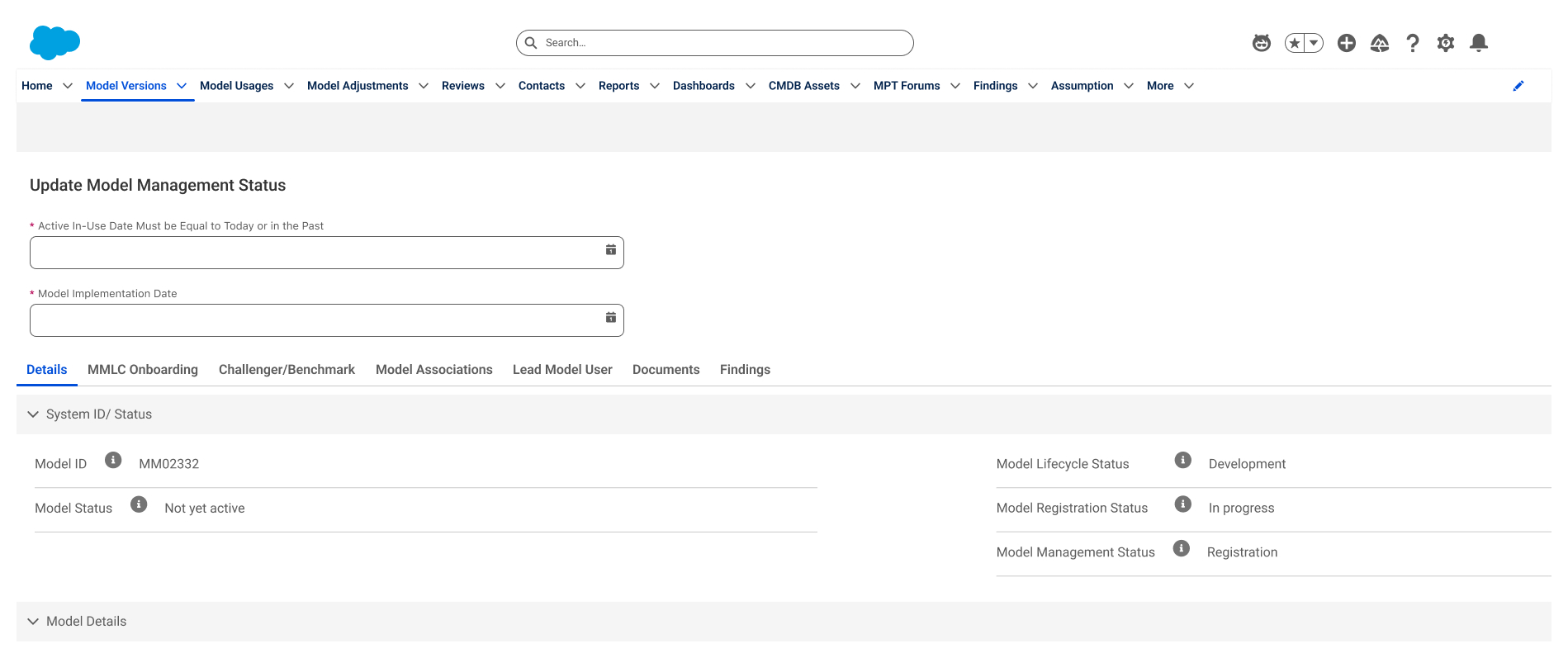Open the setup gear icon
The width and height of the screenshot is (1568, 658).
[1446, 43]
